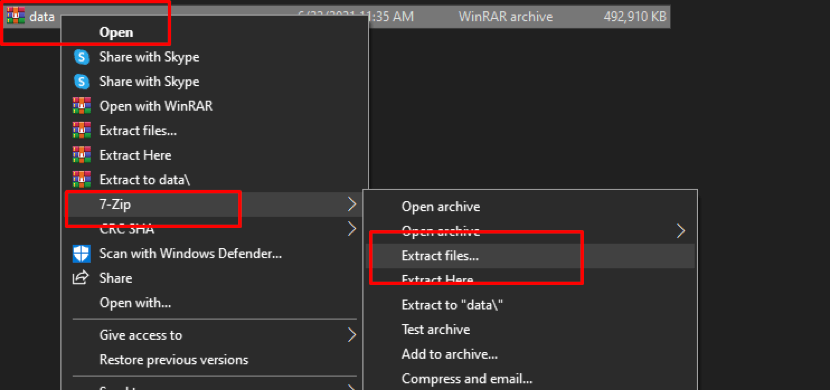Select Extract files... in the 7-Zip submenu
The width and height of the screenshot is (830, 390).
pyautogui.click(x=529, y=256)
